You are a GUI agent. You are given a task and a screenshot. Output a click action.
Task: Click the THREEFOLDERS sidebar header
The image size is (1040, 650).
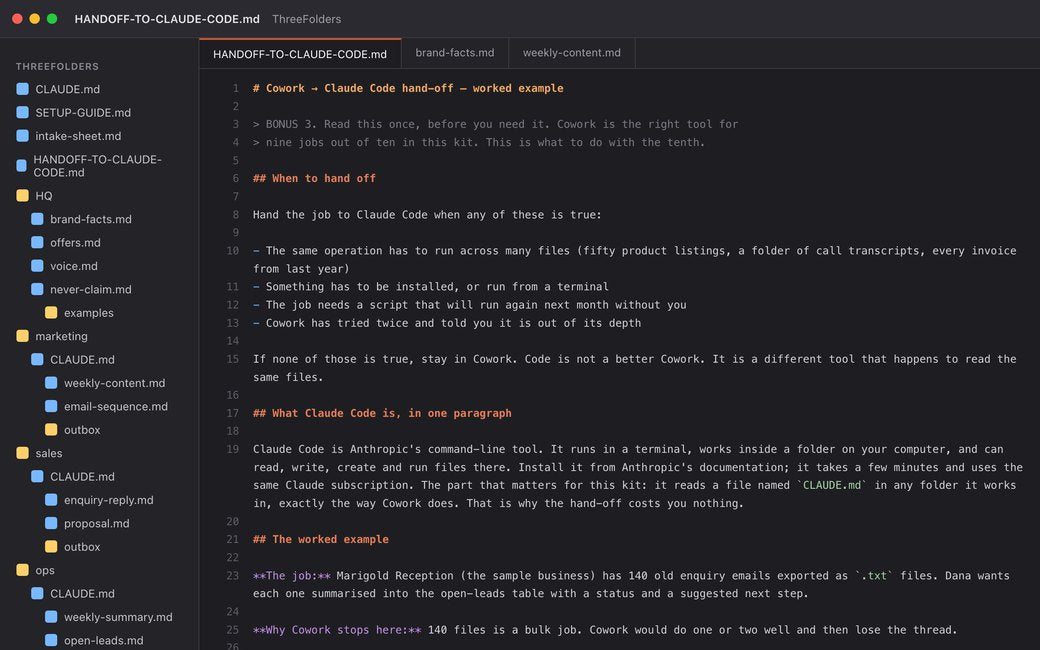(57, 66)
